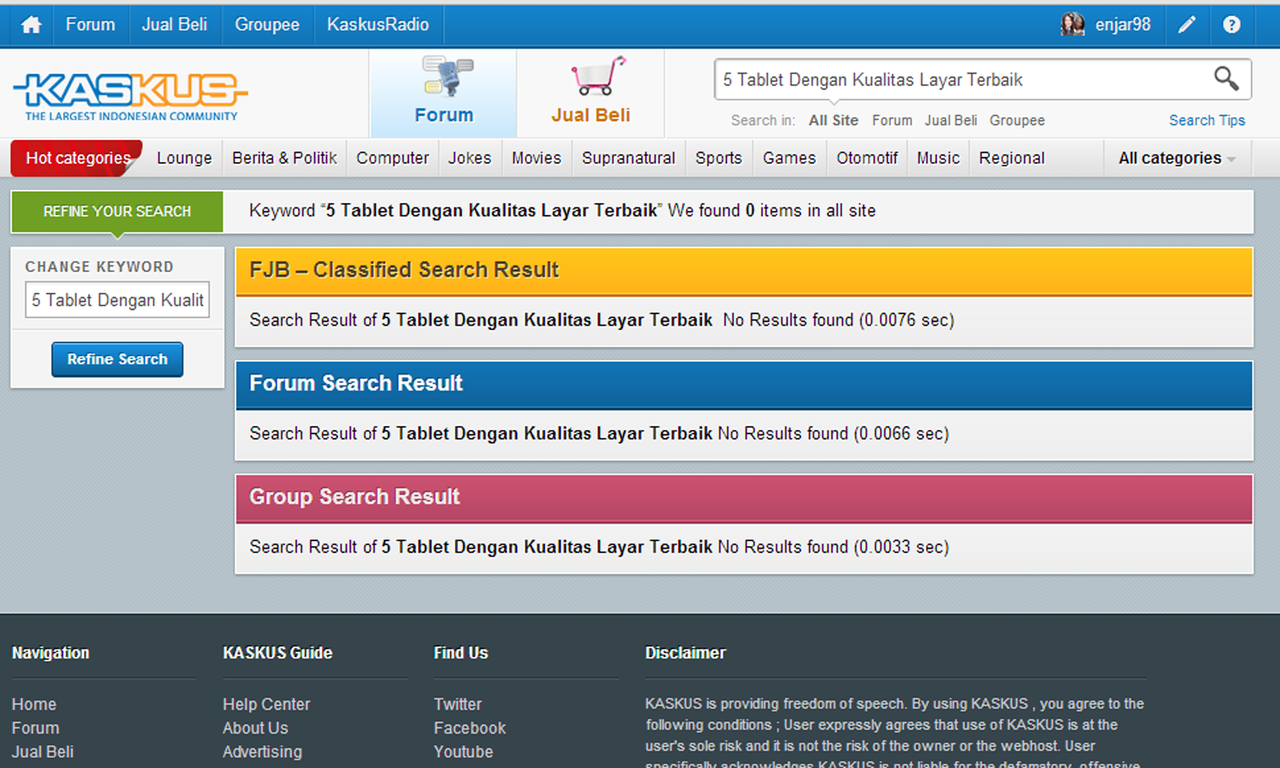Open the Home footer link

coord(34,704)
